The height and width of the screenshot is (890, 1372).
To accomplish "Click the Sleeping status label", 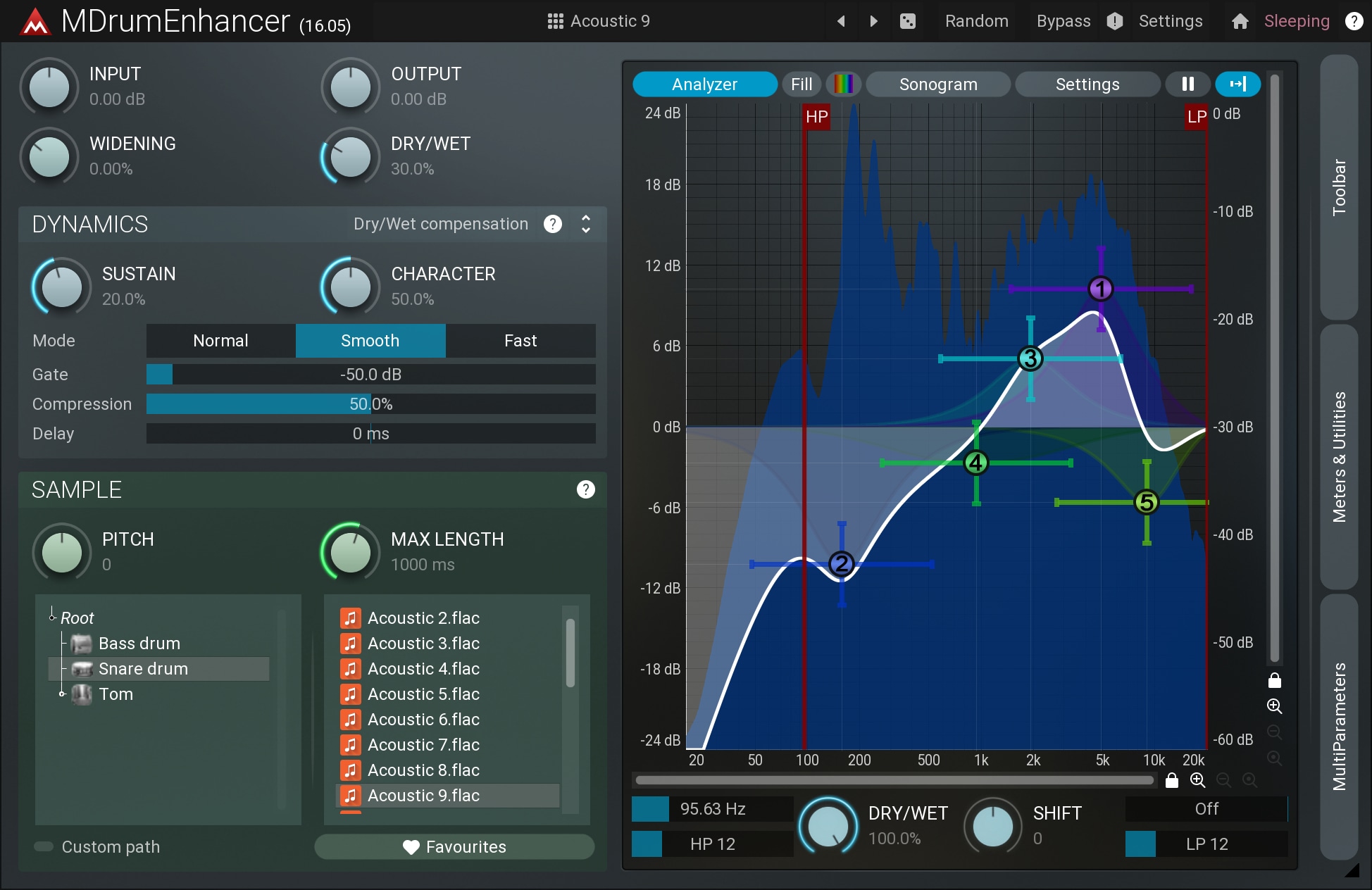I will [1297, 21].
